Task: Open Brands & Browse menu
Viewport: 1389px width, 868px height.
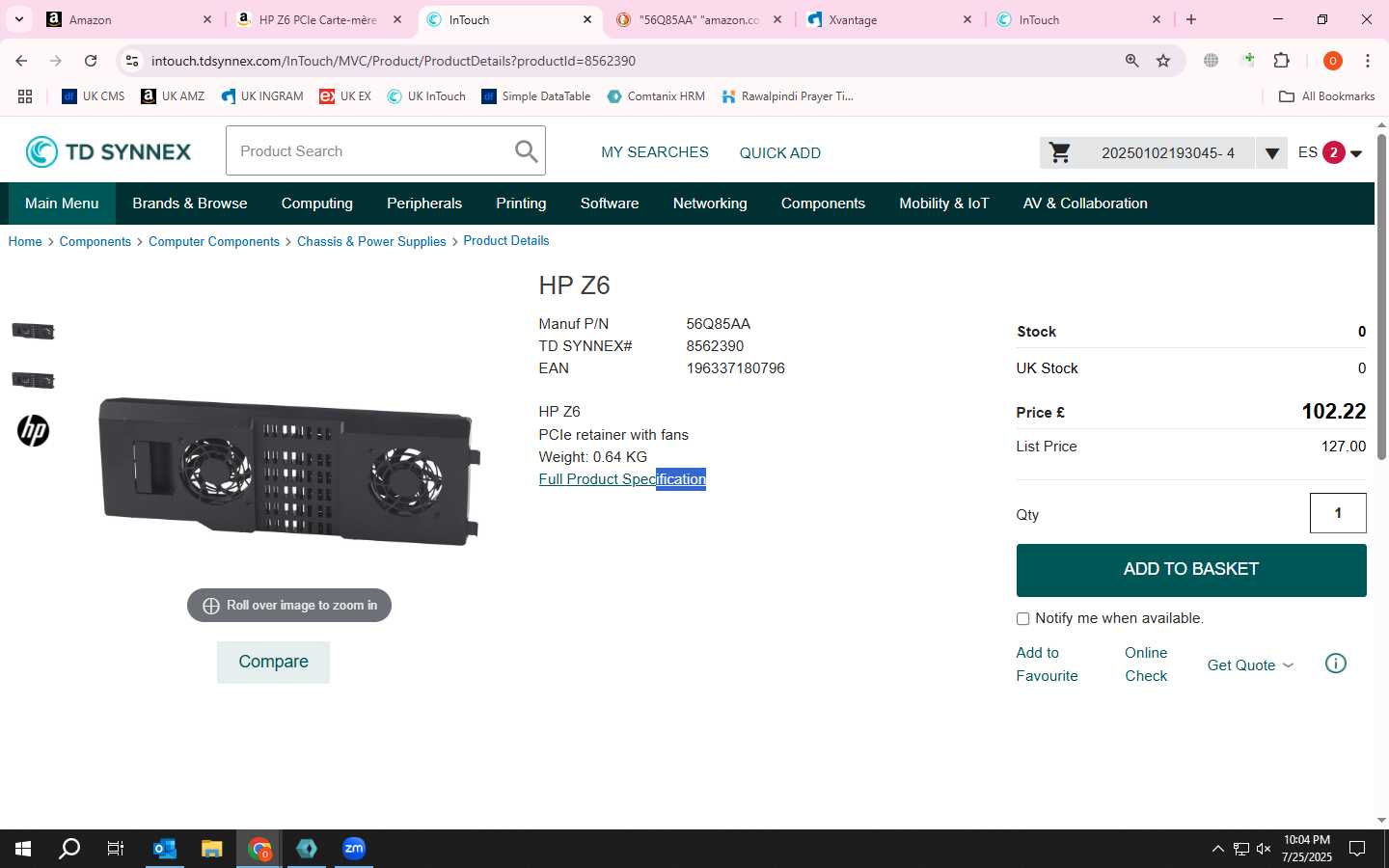Action: 190,203
